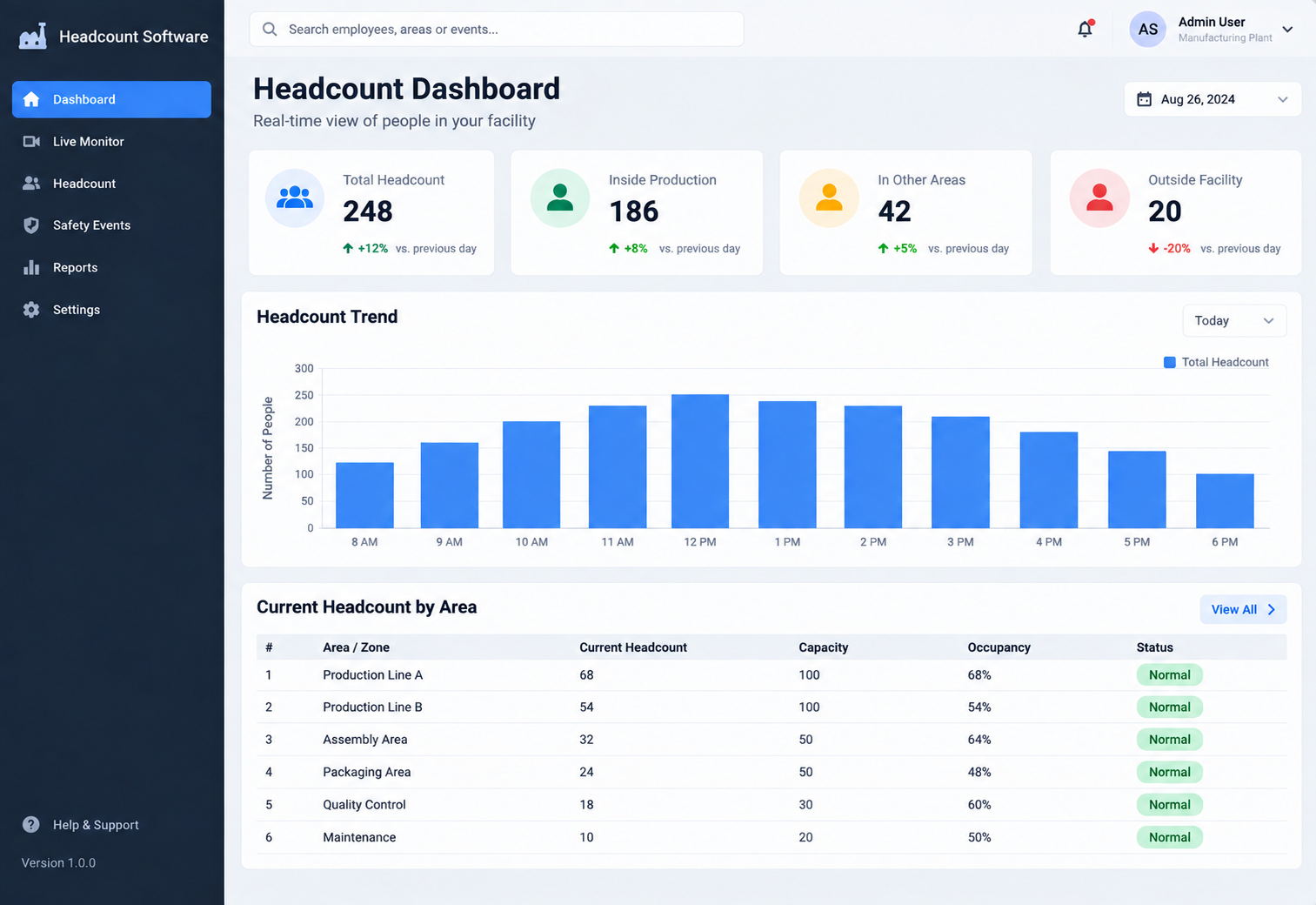Click the Outside Facility value 20

click(1165, 211)
